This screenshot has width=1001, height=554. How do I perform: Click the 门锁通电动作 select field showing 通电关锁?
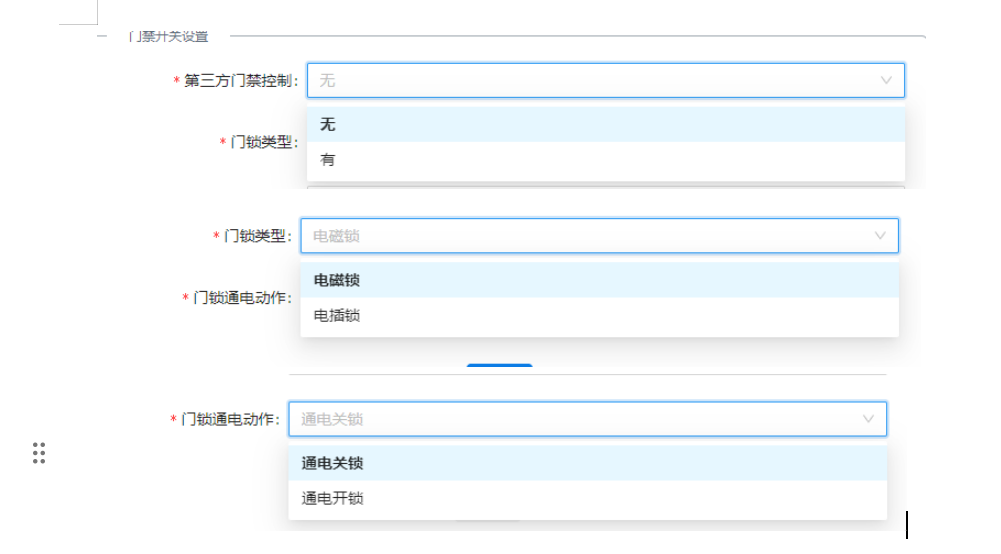pos(570,419)
